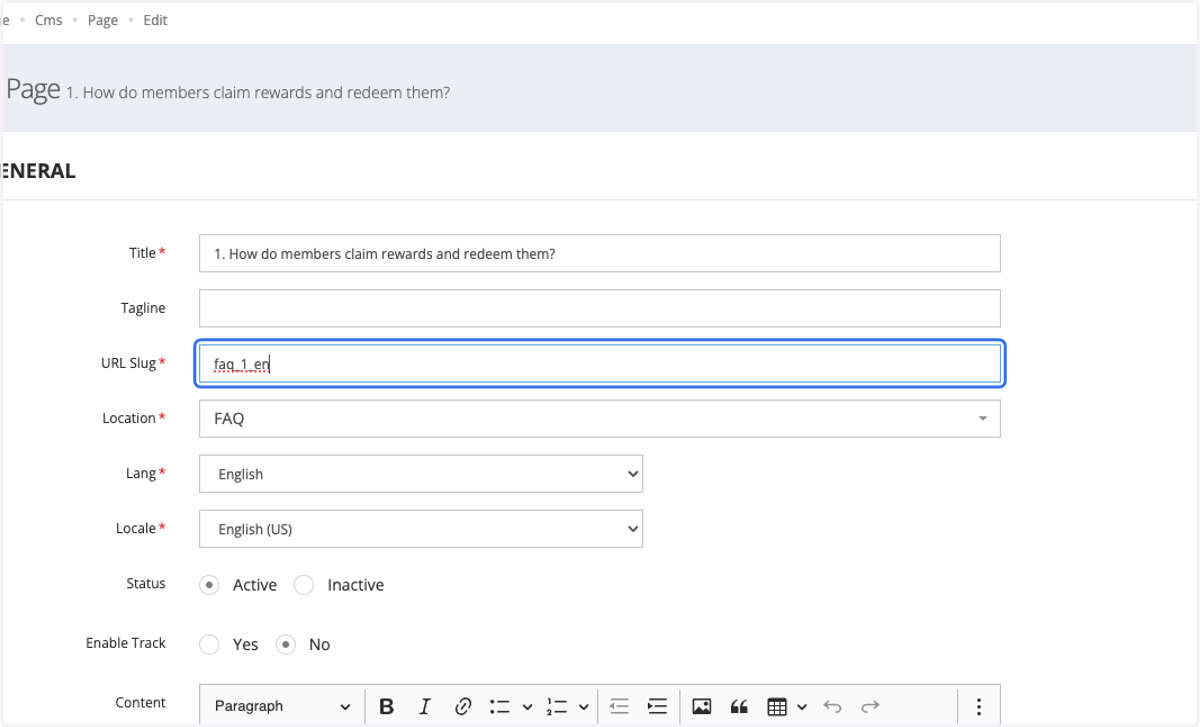Click into the URL Slug field

(600, 364)
